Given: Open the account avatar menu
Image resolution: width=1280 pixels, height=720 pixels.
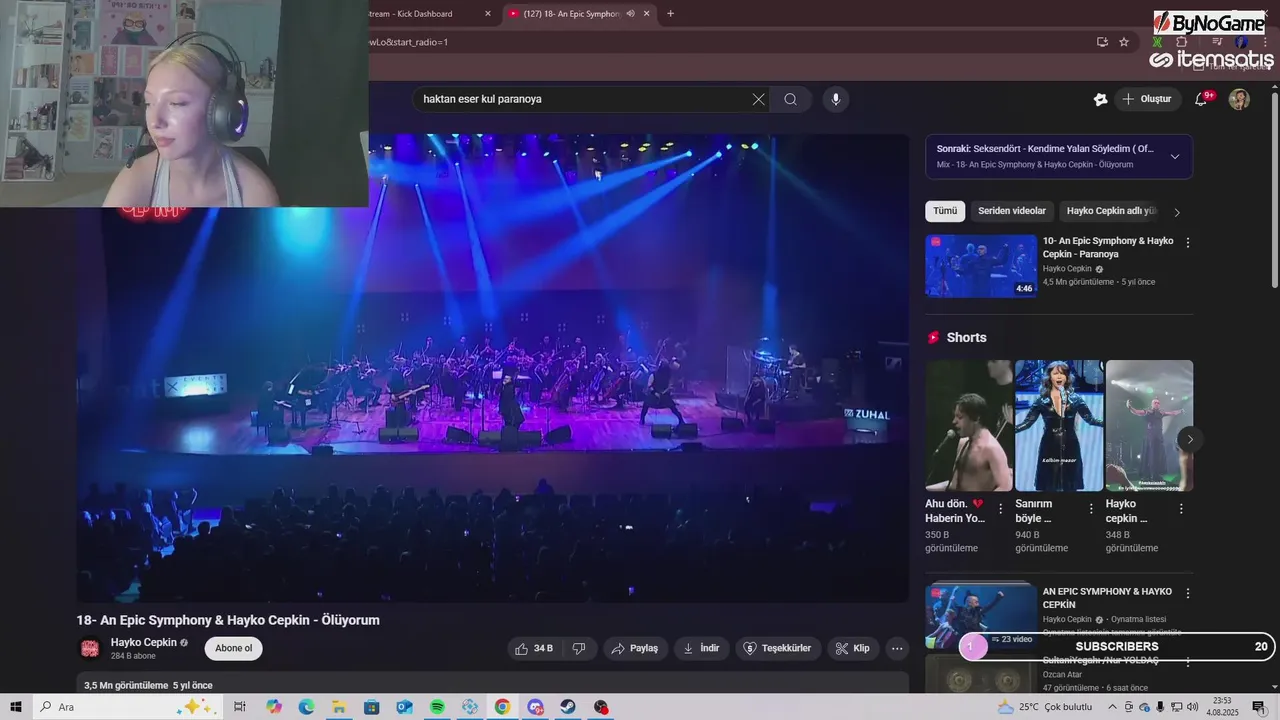Looking at the screenshot, I should [x=1239, y=99].
